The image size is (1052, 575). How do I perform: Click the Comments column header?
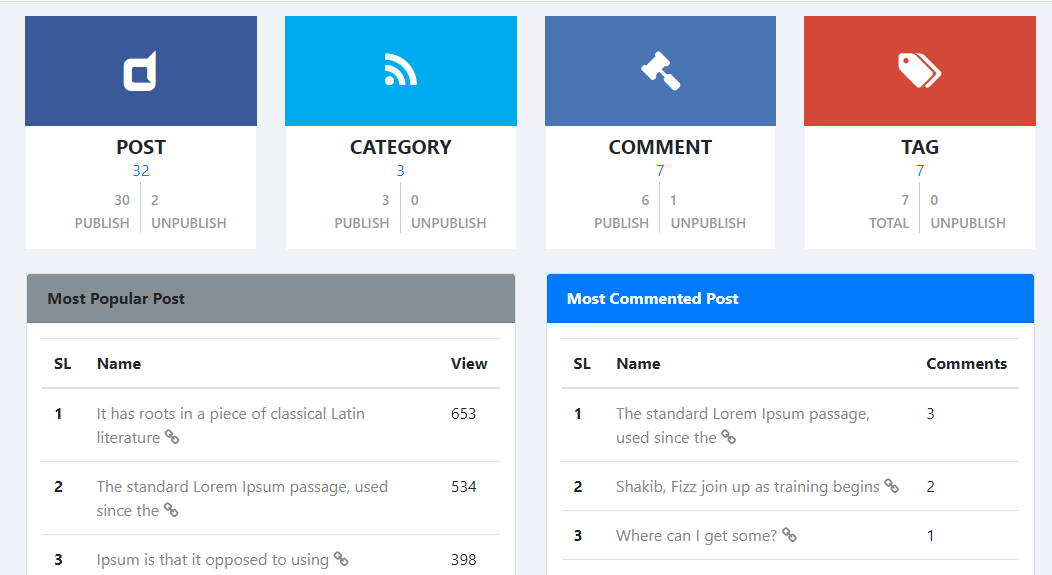pyautogui.click(x=966, y=364)
